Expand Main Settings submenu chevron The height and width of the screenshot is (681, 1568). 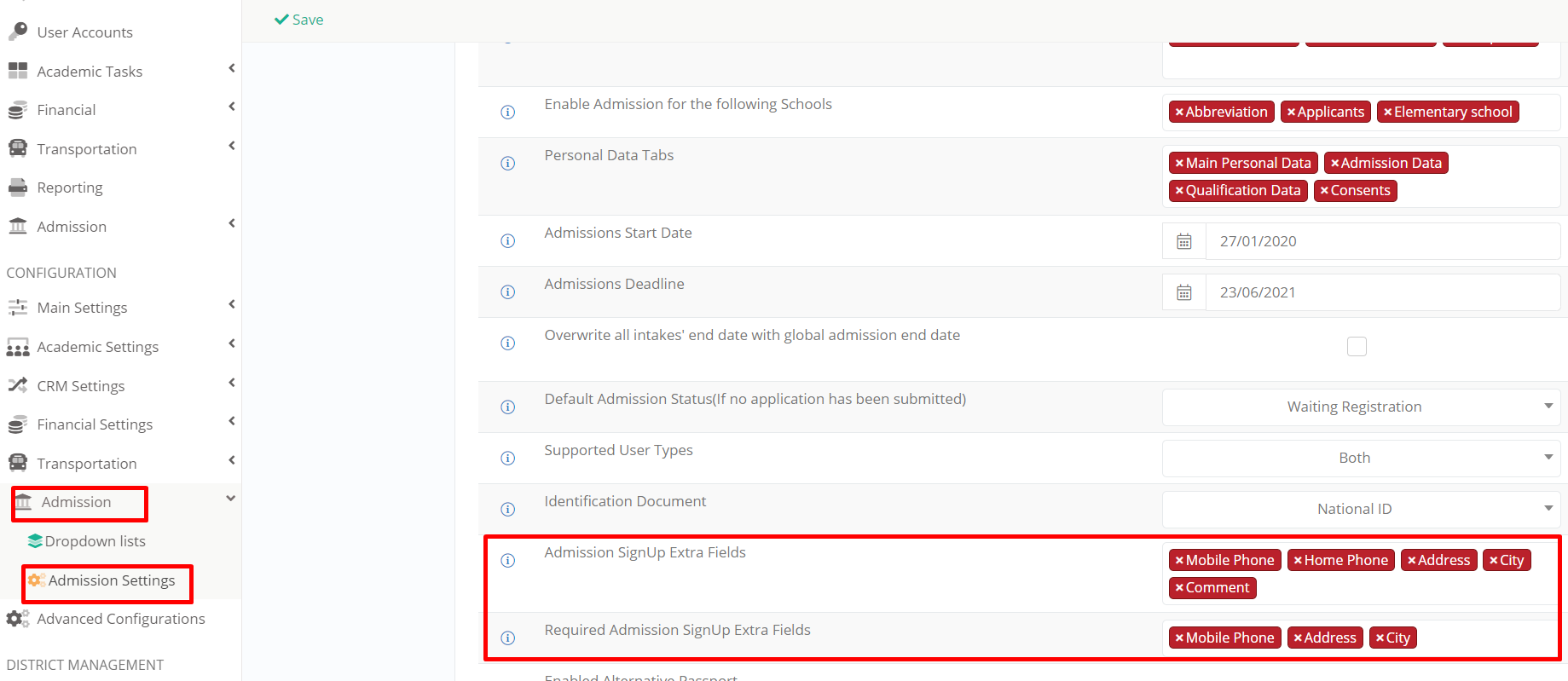pyautogui.click(x=231, y=304)
